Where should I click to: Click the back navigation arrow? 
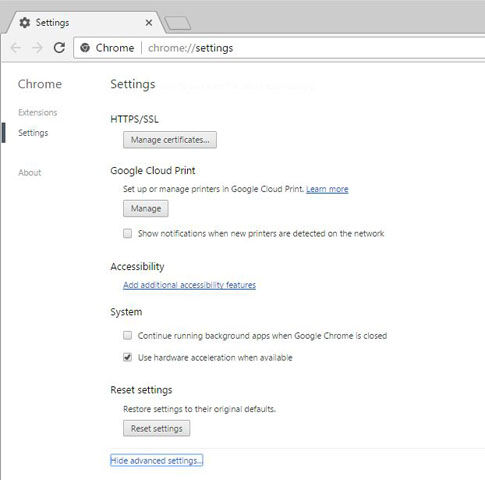point(16,48)
